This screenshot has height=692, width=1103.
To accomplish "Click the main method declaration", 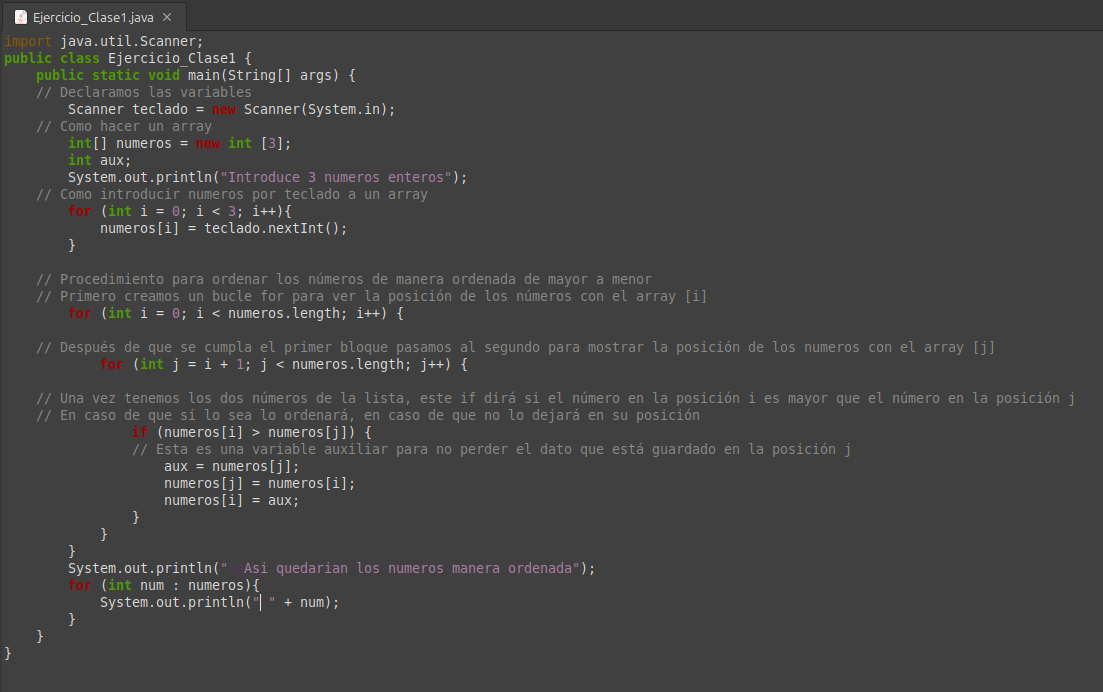I will [196, 75].
